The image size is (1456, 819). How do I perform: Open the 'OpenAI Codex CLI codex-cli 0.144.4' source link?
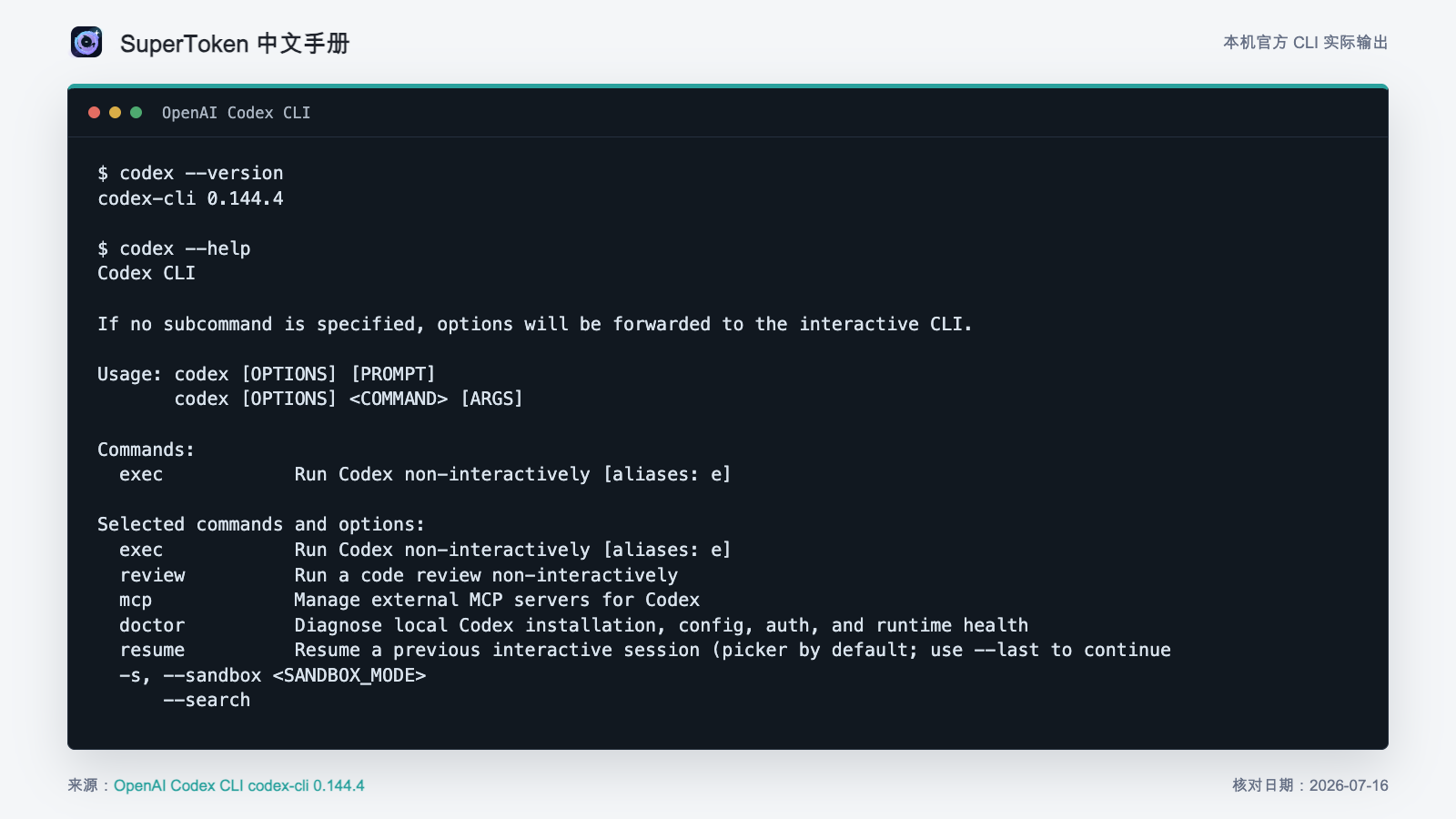[239, 785]
